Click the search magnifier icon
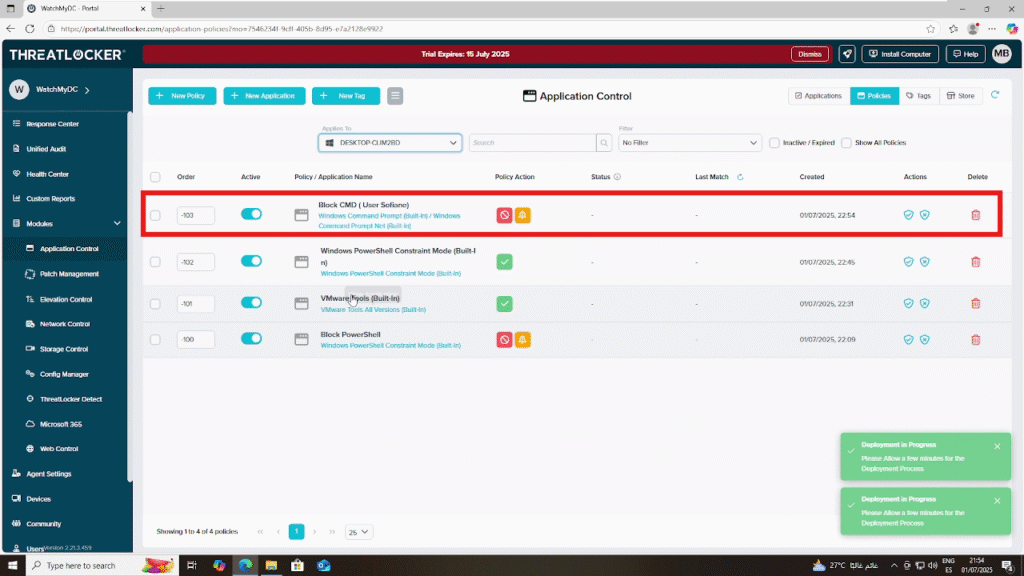Screen dimensions: 1024x576 [604, 142]
